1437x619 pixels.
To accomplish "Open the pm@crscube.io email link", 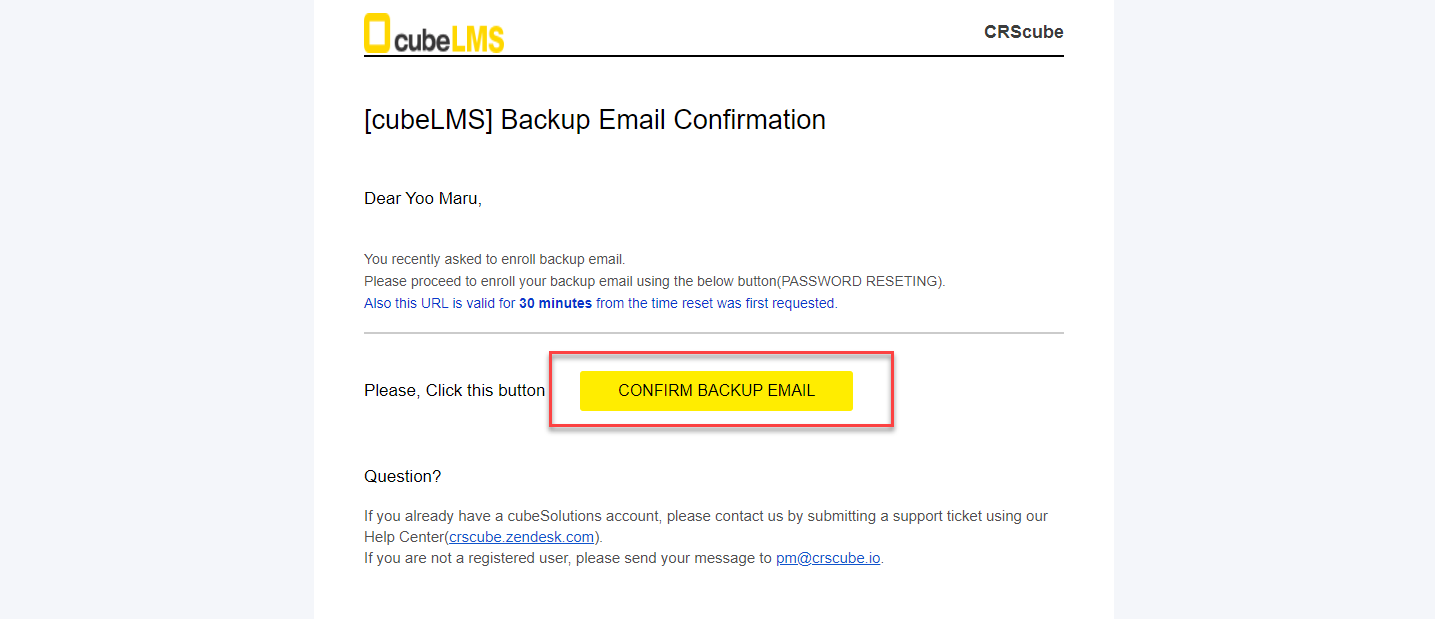I will (x=828, y=558).
